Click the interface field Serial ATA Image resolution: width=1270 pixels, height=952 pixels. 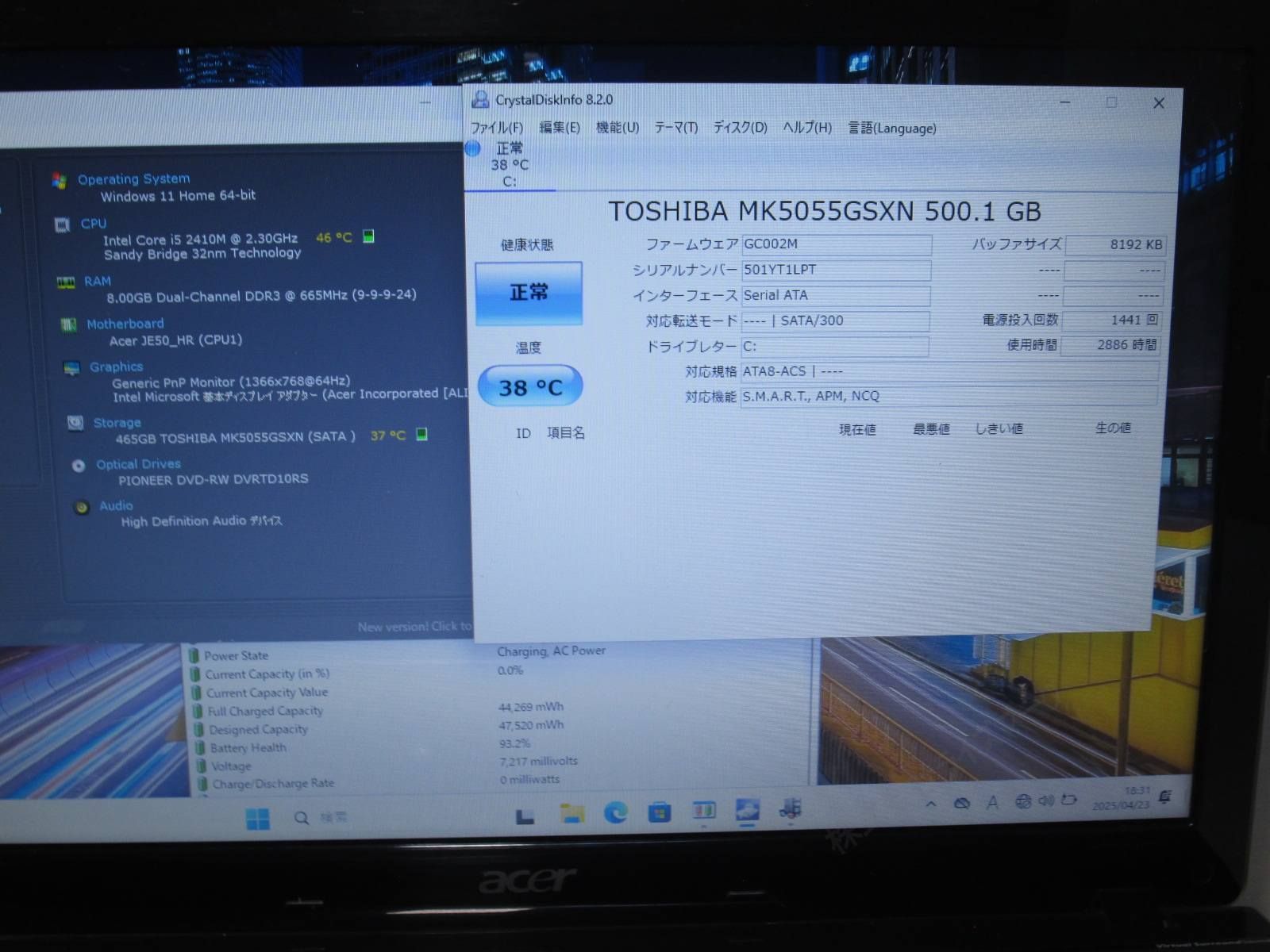835,295
